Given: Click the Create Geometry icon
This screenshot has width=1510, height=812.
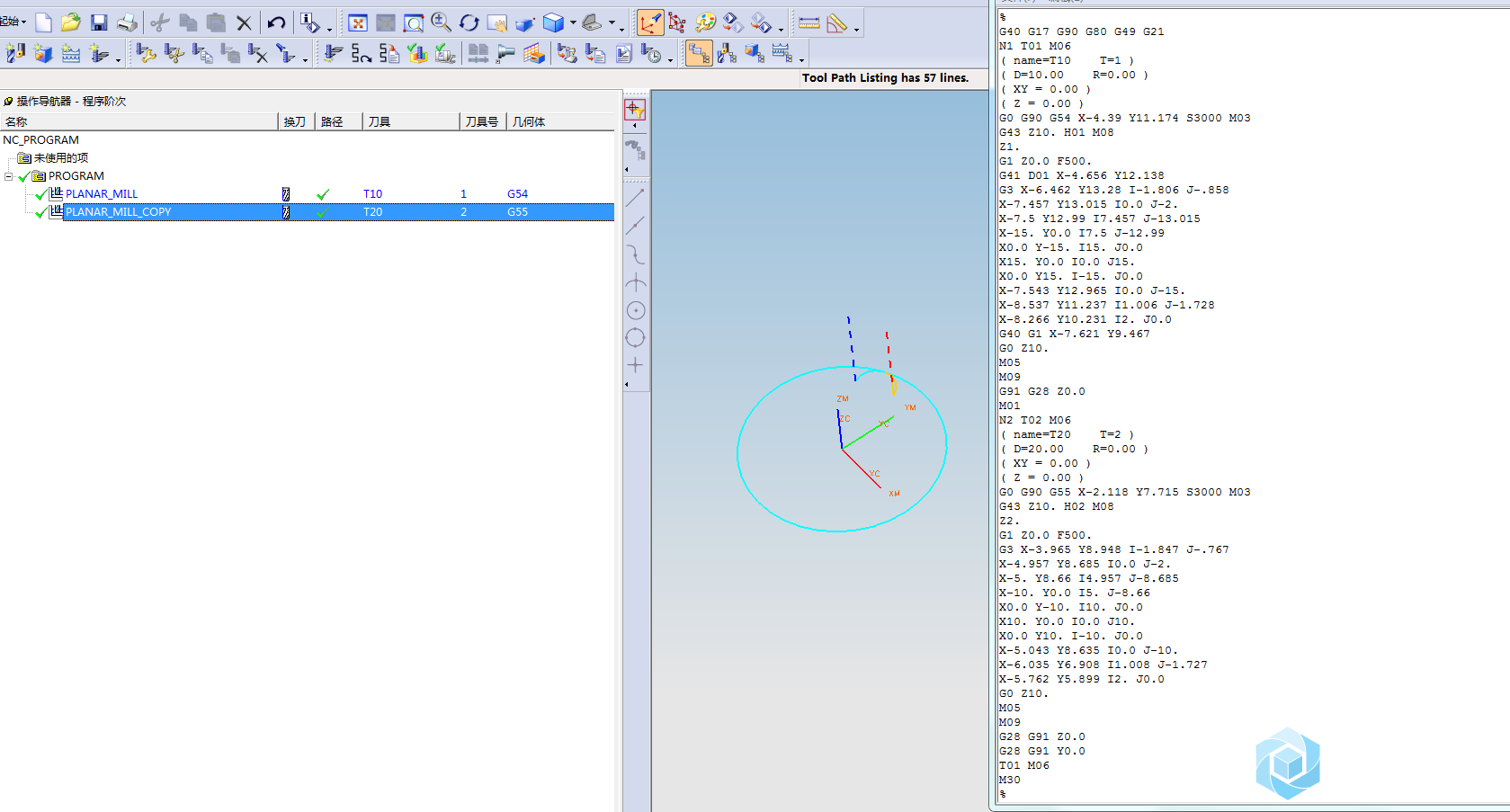Looking at the screenshot, I should (x=43, y=54).
